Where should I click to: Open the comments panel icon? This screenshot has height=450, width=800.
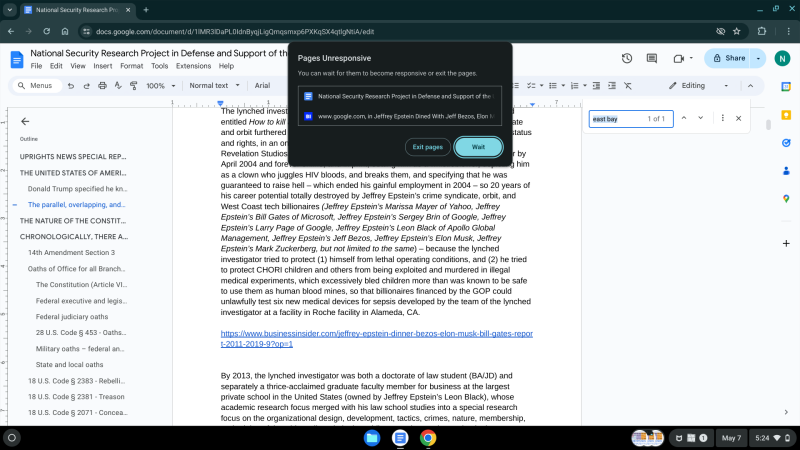pyautogui.click(x=650, y=59)
